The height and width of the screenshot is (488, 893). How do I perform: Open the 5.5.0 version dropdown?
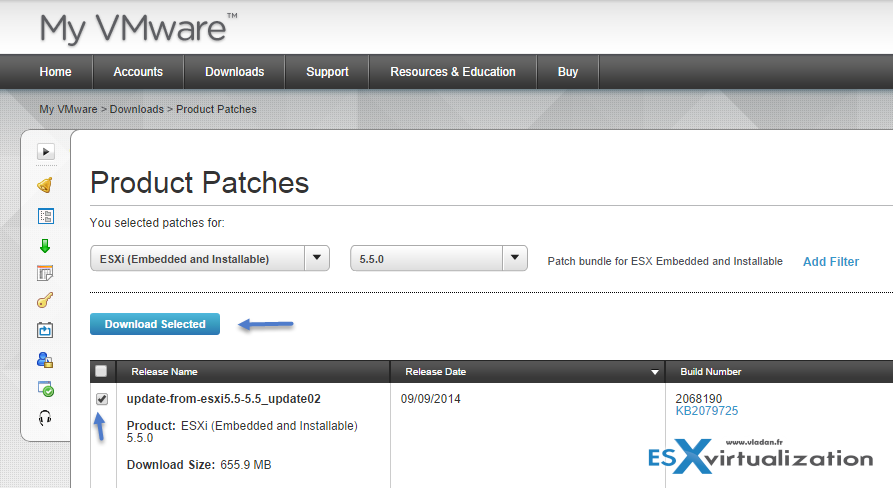coord(439,259)
